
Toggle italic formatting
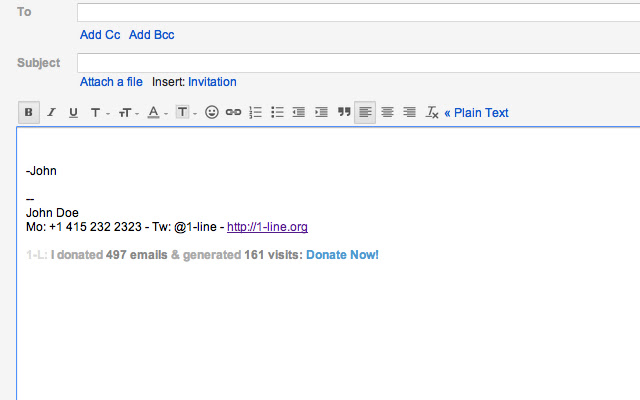[51, 113]
